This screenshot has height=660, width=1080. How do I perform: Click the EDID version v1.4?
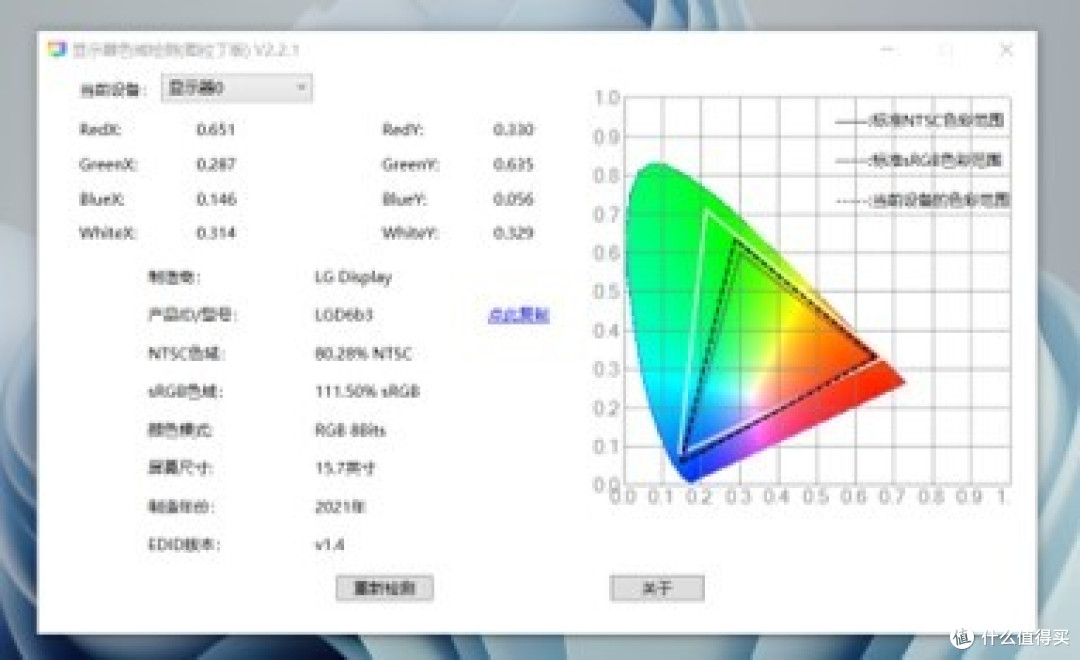pyautogui.click(x=329, y=544)
